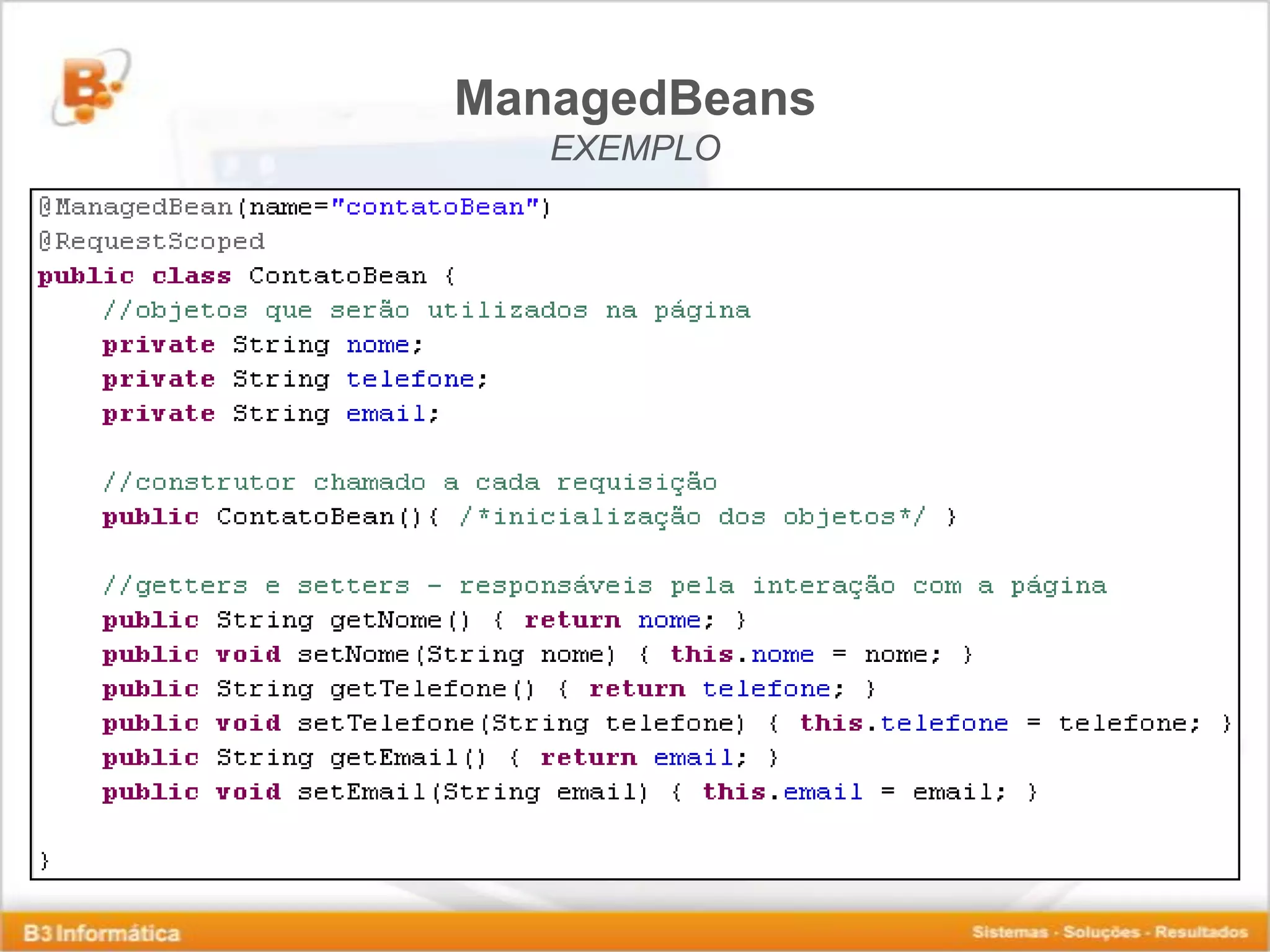Click the setTelefone(String telefone) method line
This screenshot has width=1270, height=952.
tap(667, 723)
